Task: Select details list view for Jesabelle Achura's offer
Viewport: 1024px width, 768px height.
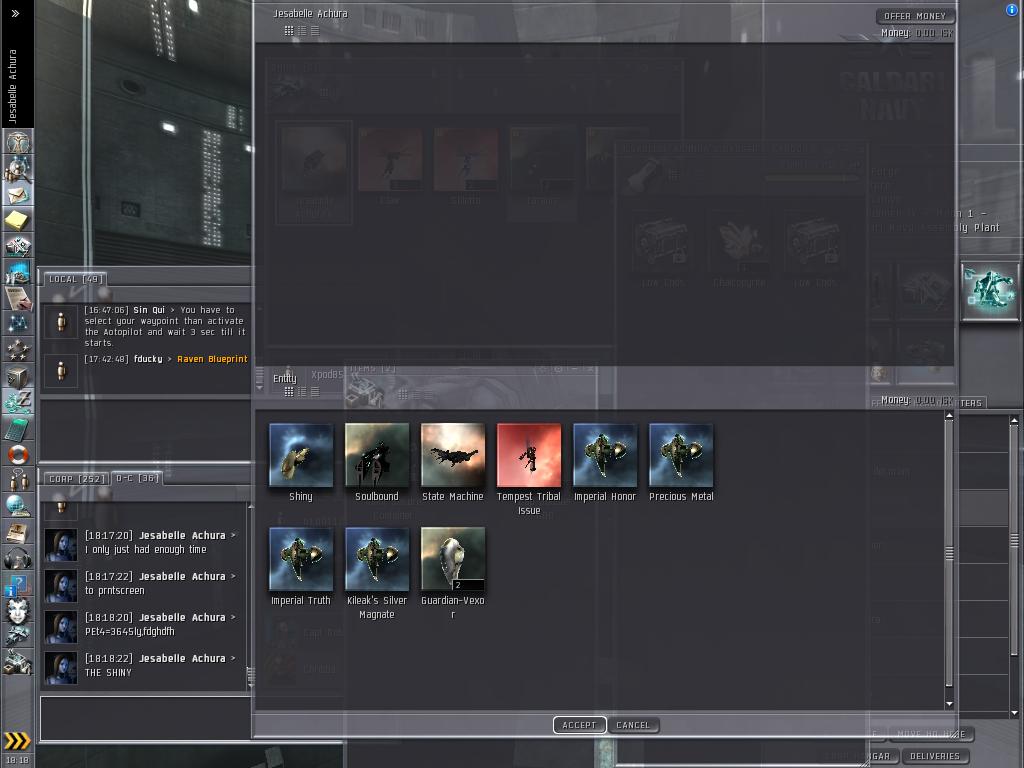Action: pos(302,30)
